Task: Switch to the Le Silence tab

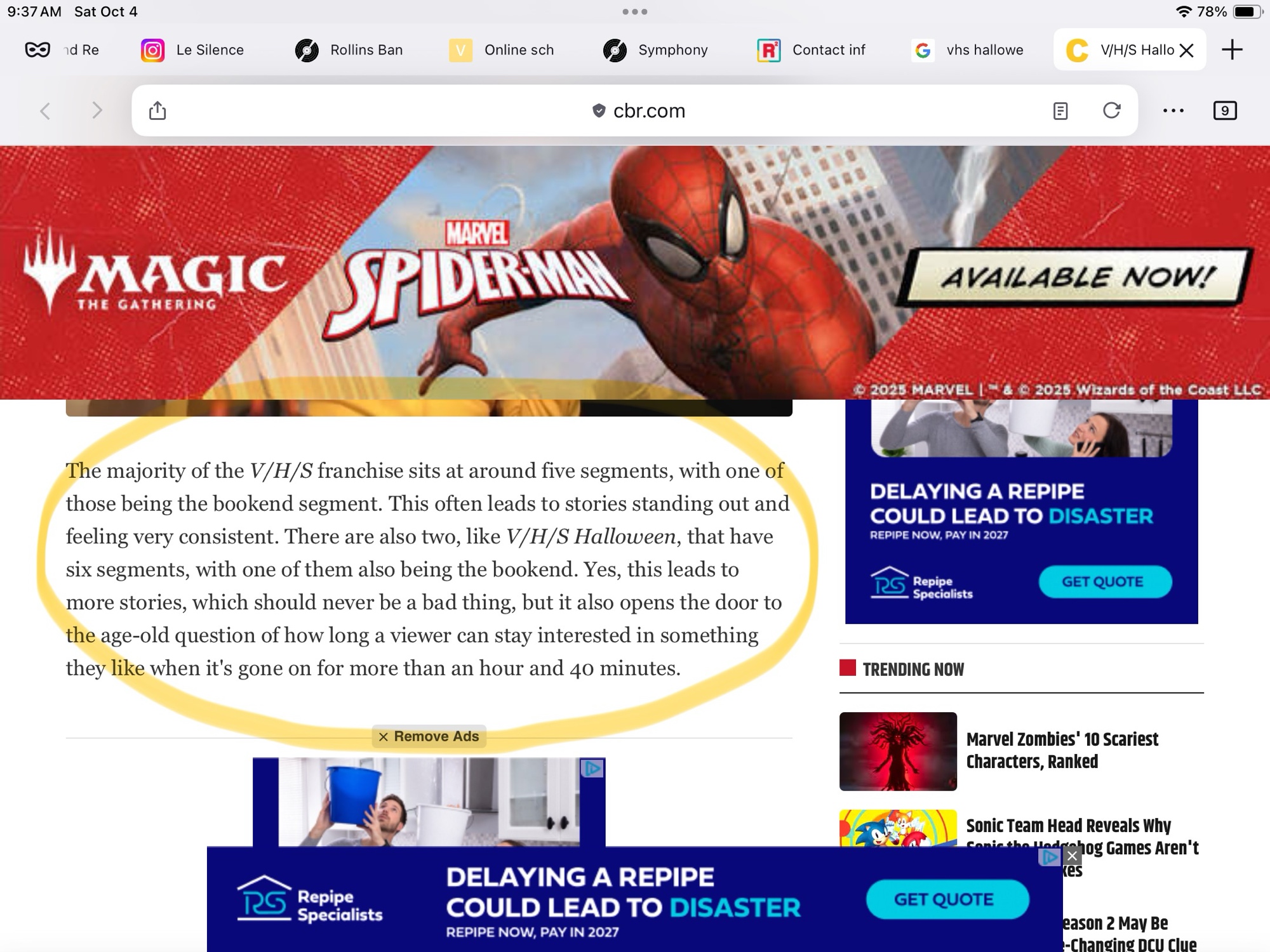Action: 193,50
